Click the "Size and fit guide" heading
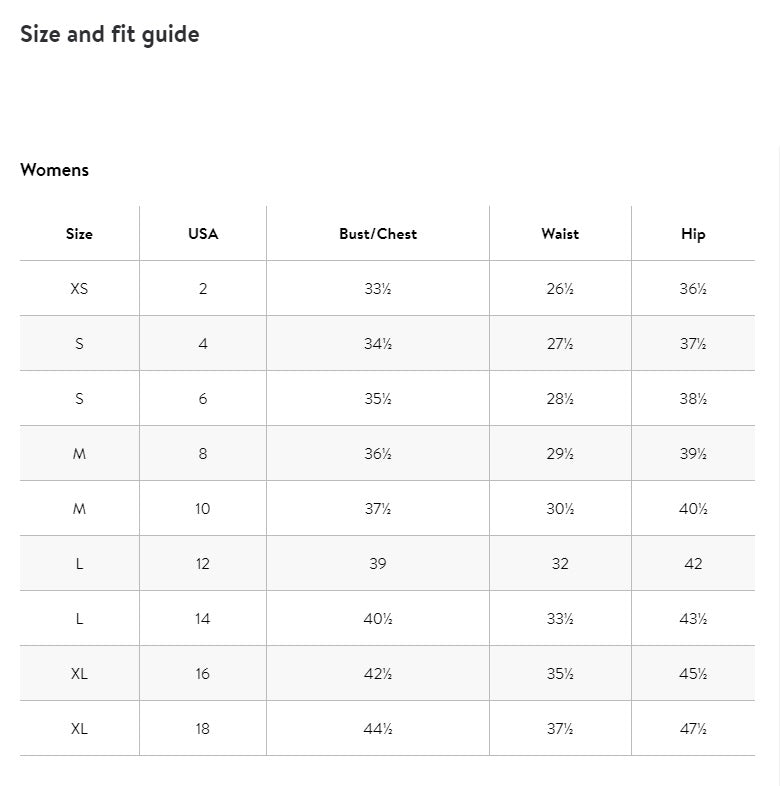This screenshot has width=780, height=786. tap(110, 34)
